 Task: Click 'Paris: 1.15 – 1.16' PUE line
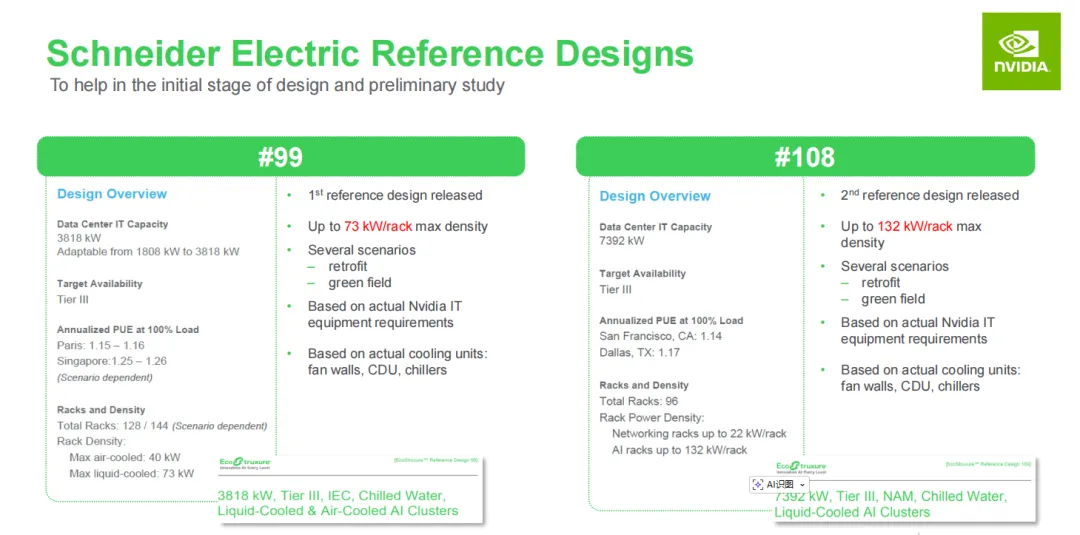coord(101,345)
